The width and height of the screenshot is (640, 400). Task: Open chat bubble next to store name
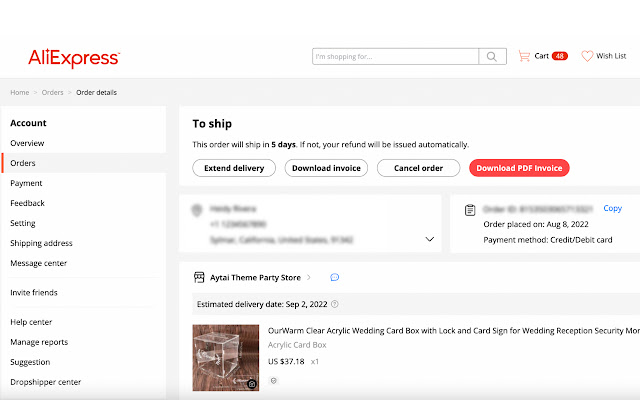pos(334,278)
